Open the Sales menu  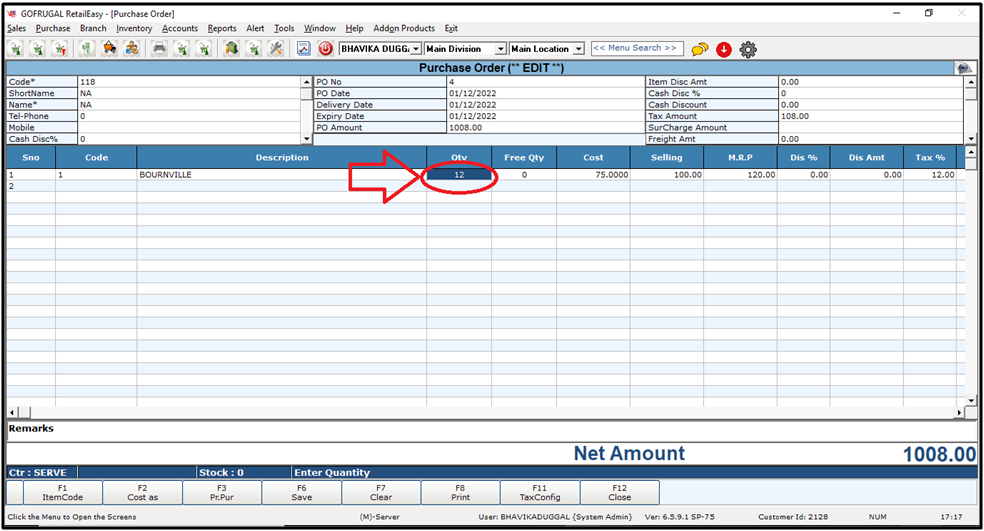pyautogui.click(x=16, y=28)
